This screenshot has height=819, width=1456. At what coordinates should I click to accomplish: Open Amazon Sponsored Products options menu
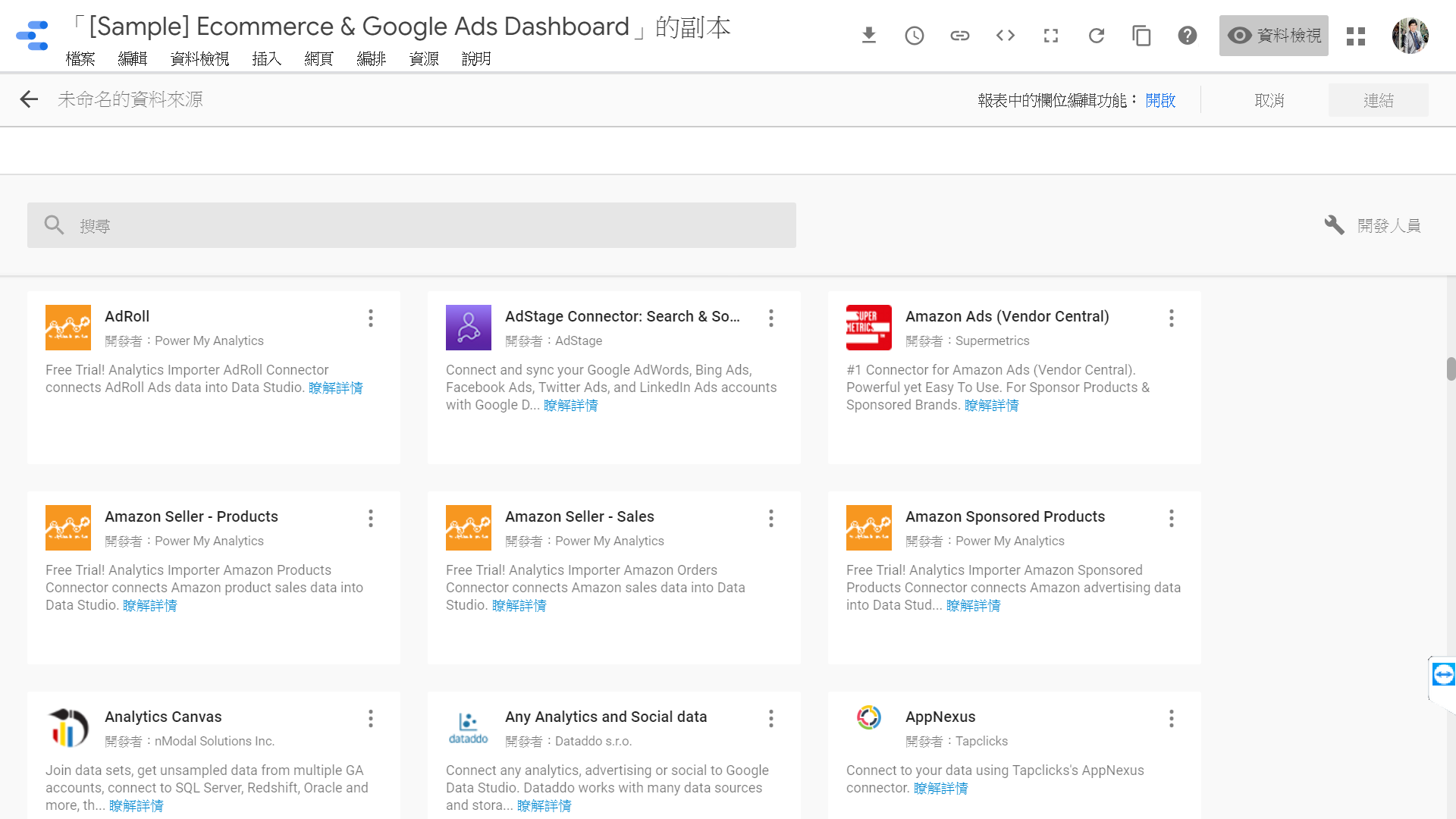[1172, 518]
